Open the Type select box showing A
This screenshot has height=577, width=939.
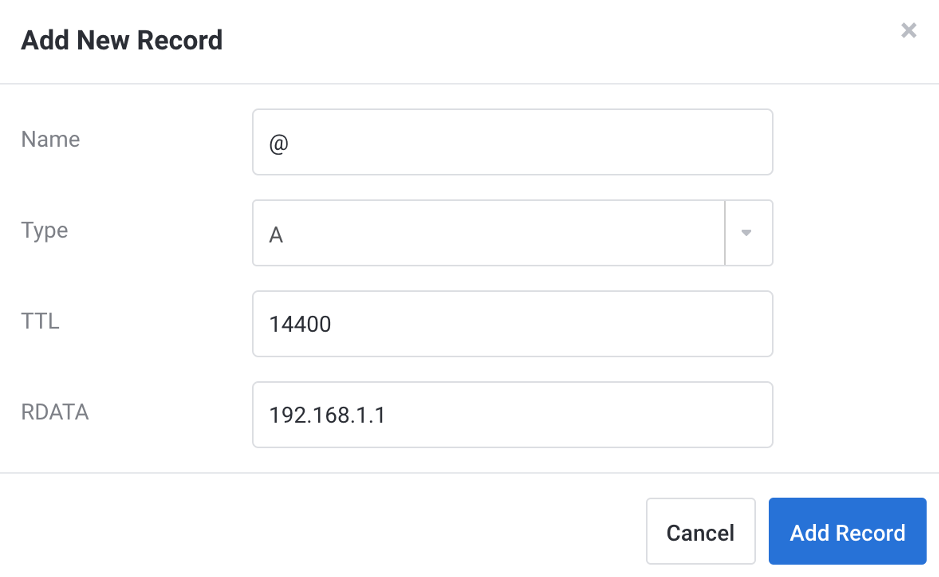pyautogui.click(x=488, y=233)
